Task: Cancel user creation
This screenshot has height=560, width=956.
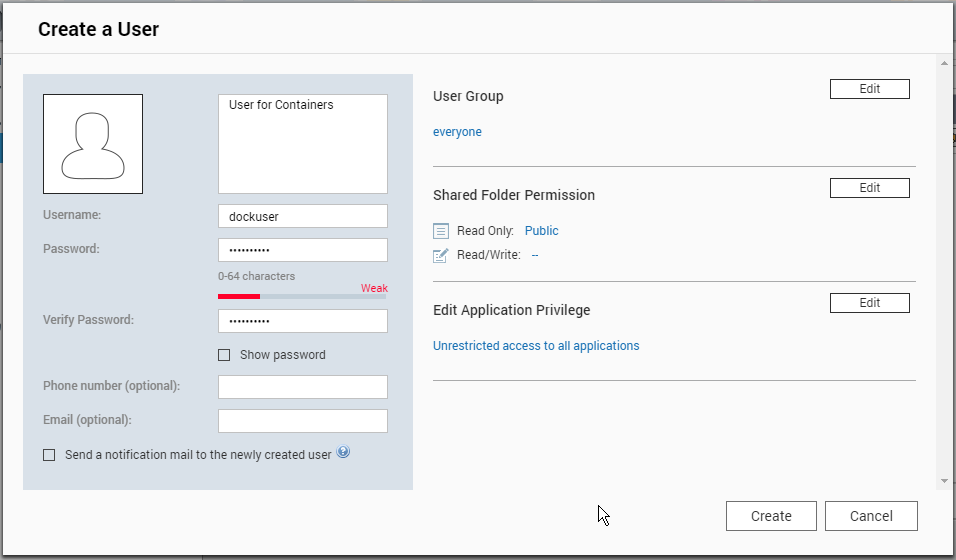Action: coord(871,516)
